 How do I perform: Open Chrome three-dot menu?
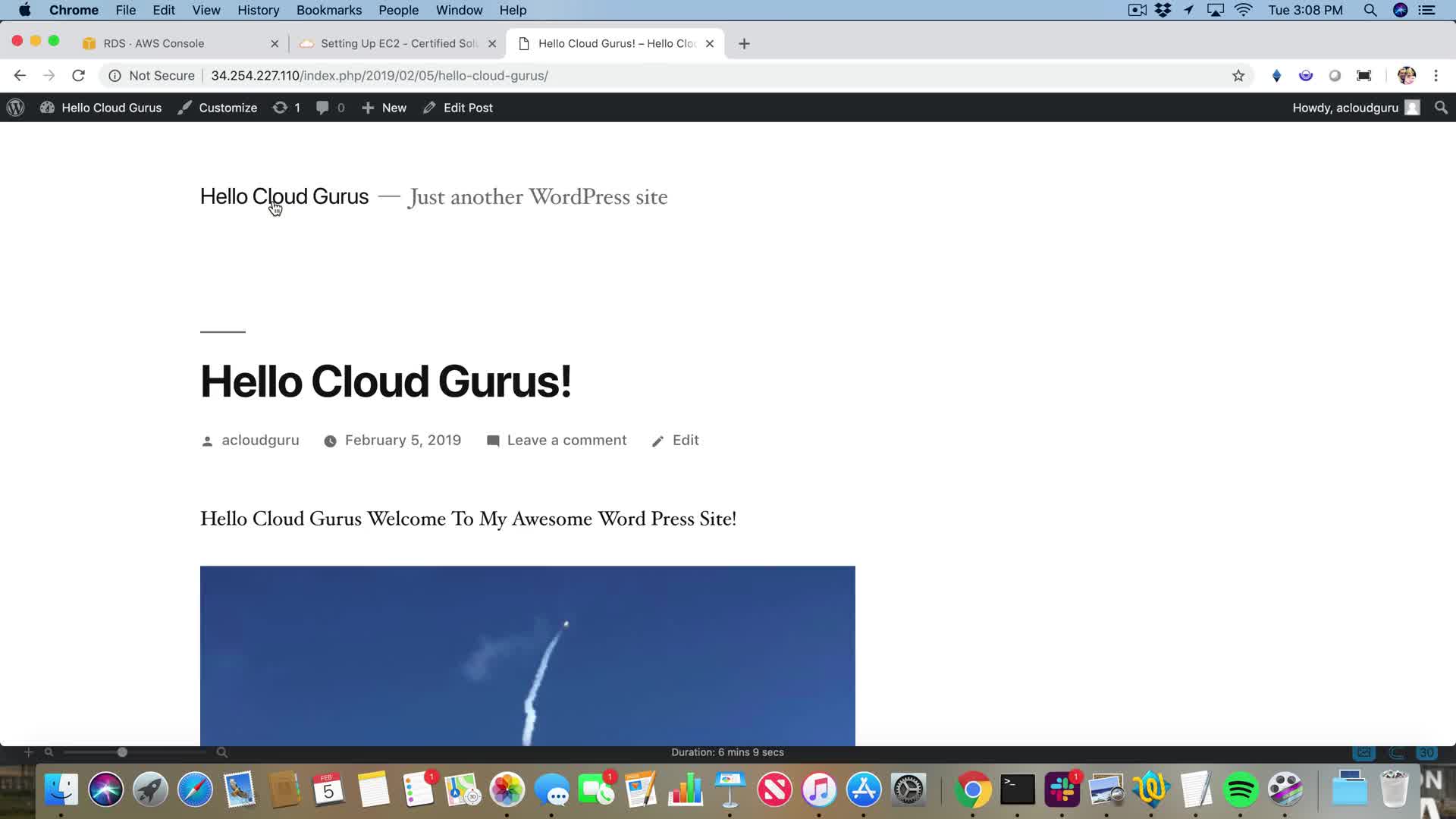pyautogui.click(x=1436, y=76)
